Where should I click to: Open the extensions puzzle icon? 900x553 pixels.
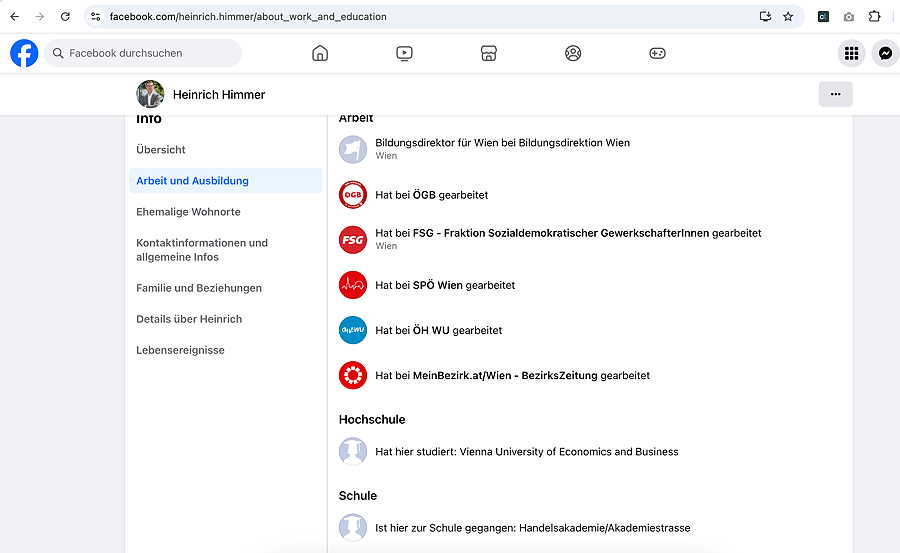874,17
